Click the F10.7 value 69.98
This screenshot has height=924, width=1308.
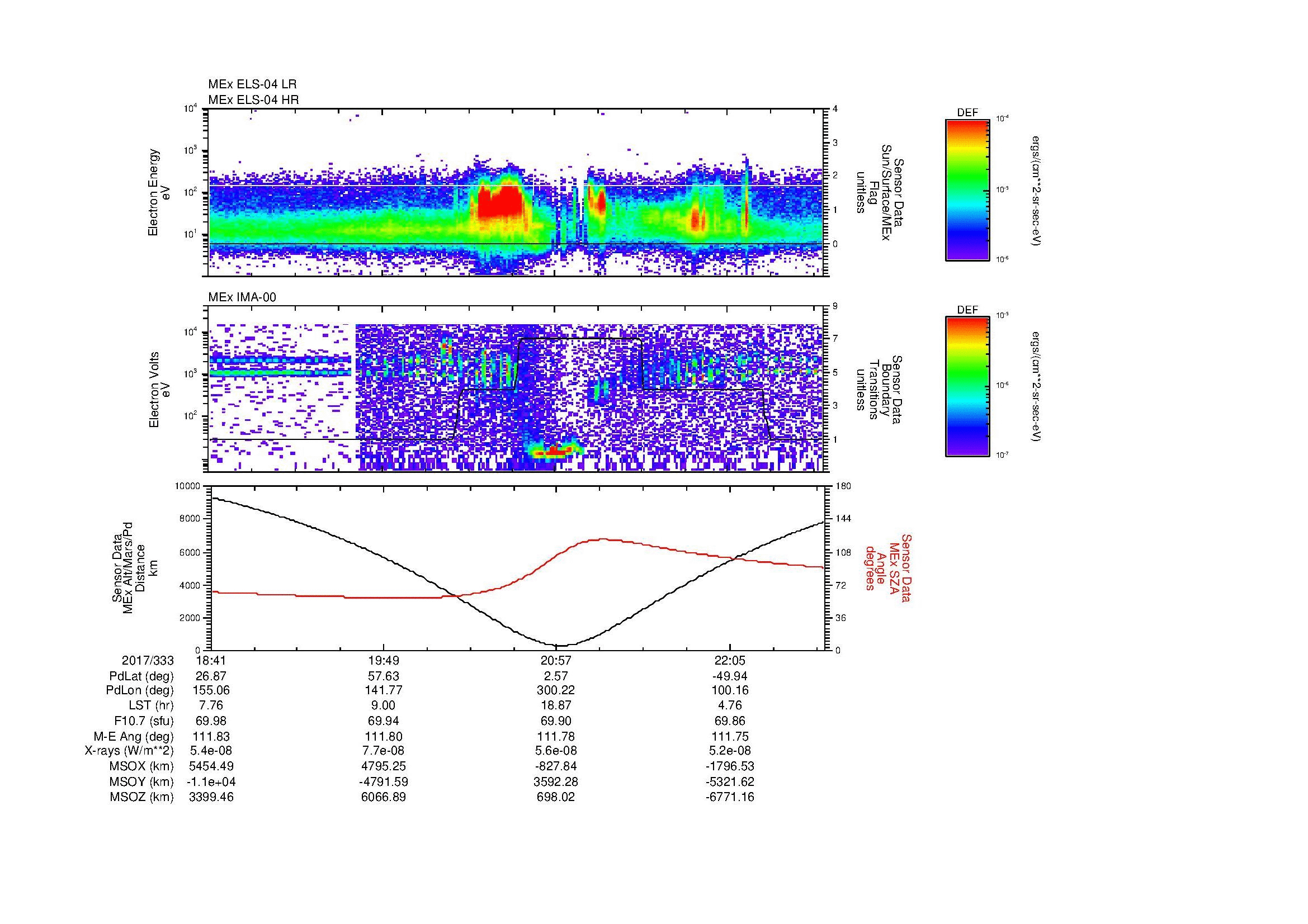(x=211, y=721)
